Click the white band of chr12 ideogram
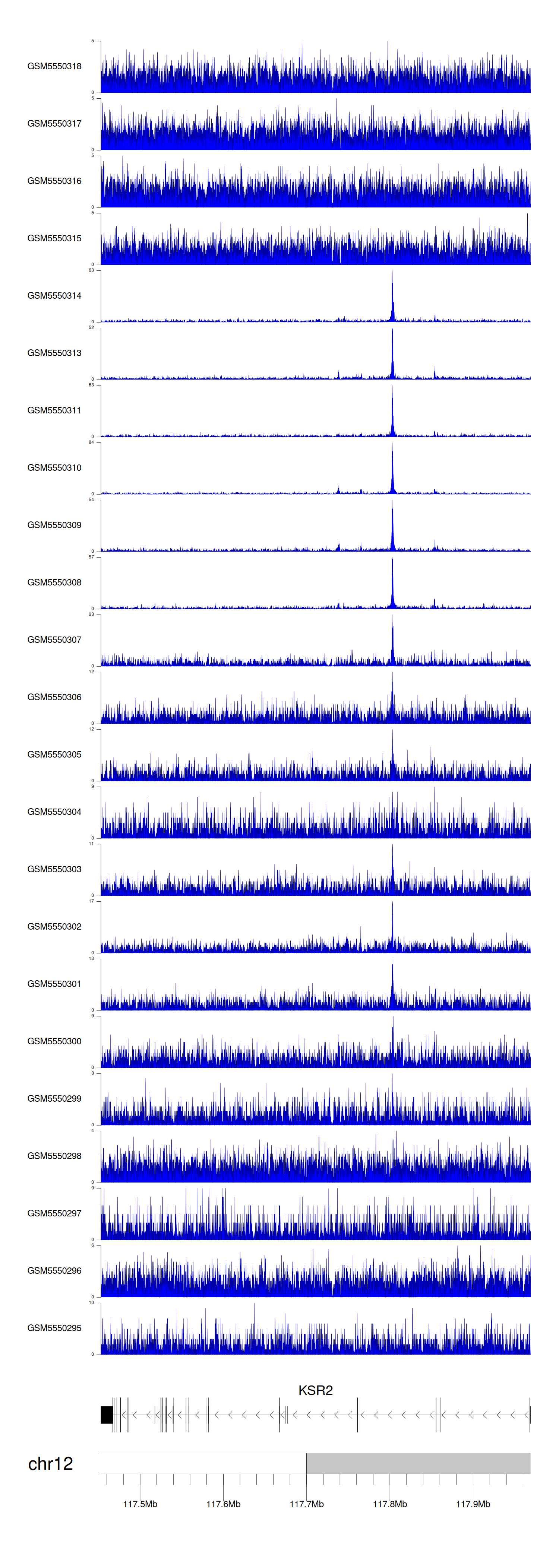The width and height of the screenshot is (559, 1568). (203, 1463)
